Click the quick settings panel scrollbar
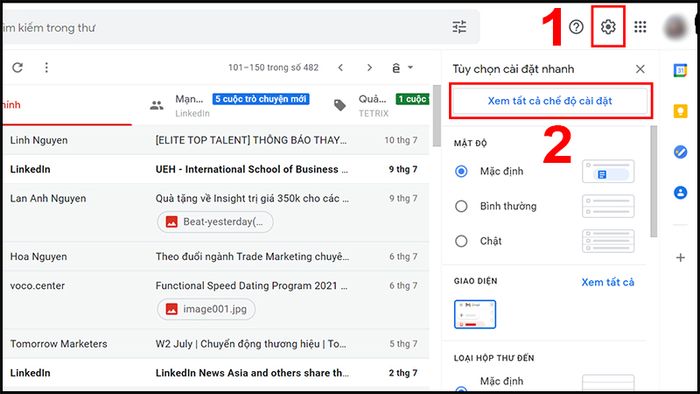 pos(654,181)
